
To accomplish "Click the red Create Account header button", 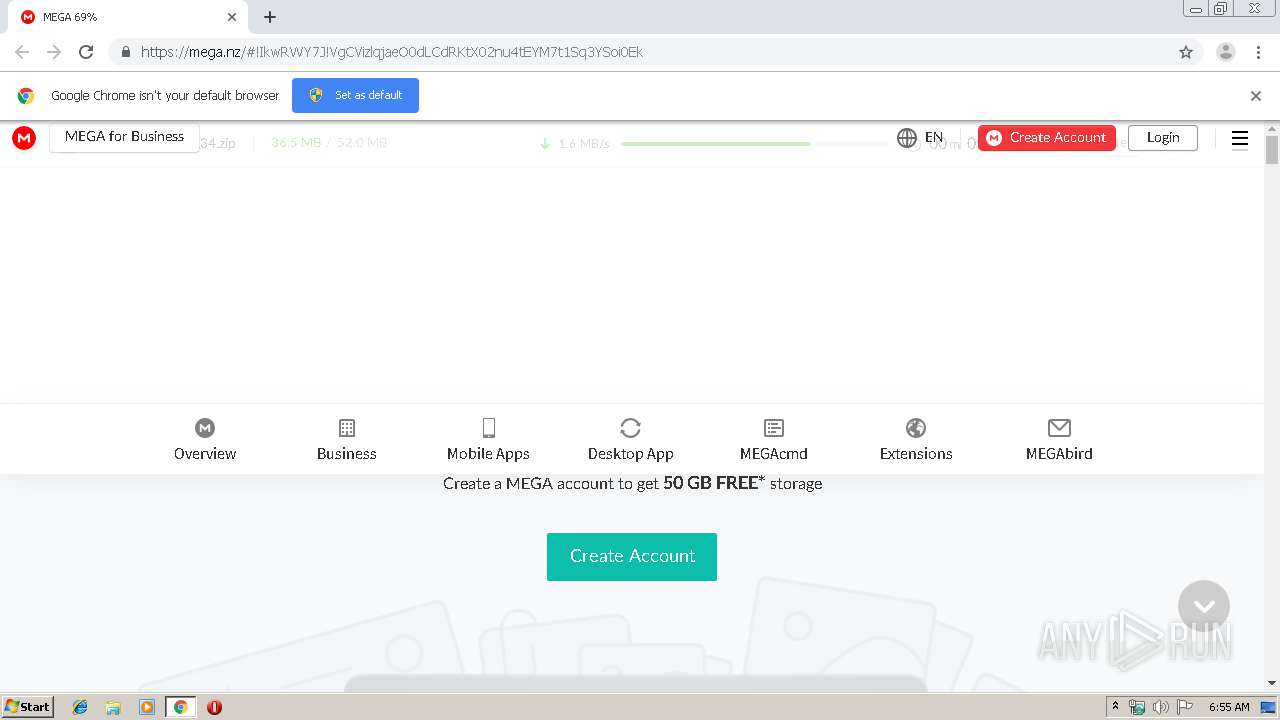I will [x=1047, y=138].
